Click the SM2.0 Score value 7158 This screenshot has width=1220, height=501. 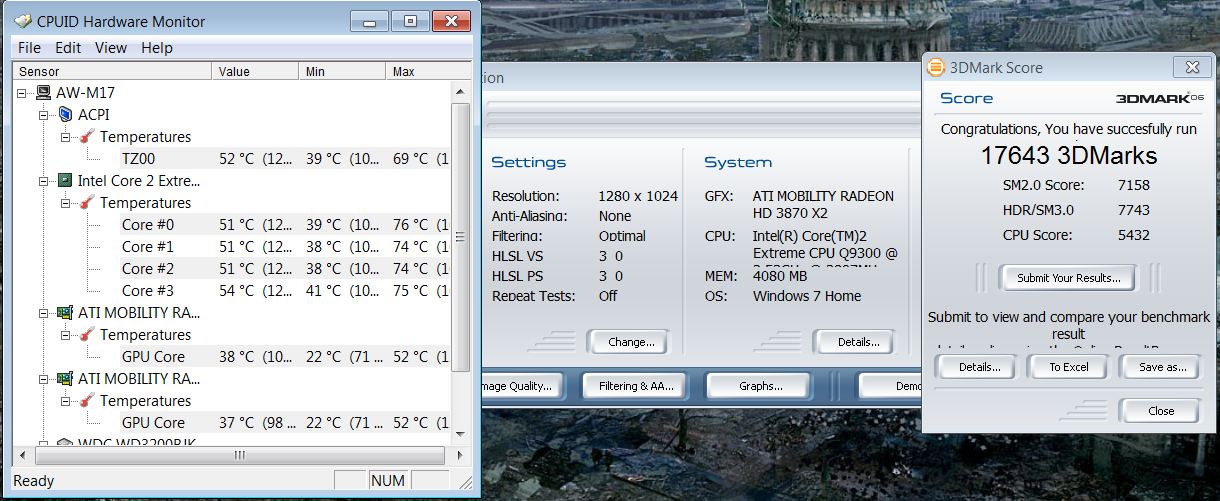click(1135, 185)
